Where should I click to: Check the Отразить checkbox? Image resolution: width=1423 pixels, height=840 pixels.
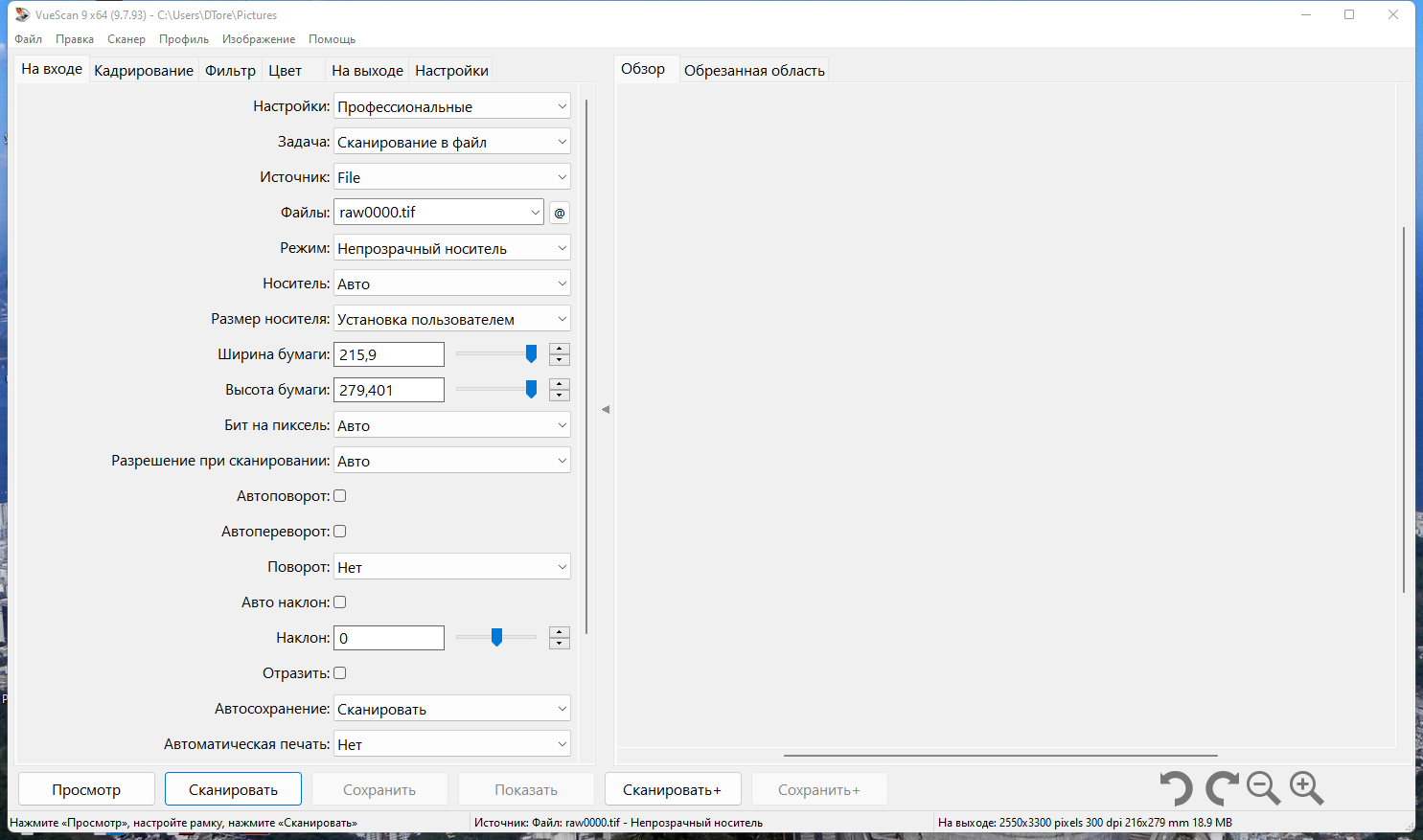(339, 673)
